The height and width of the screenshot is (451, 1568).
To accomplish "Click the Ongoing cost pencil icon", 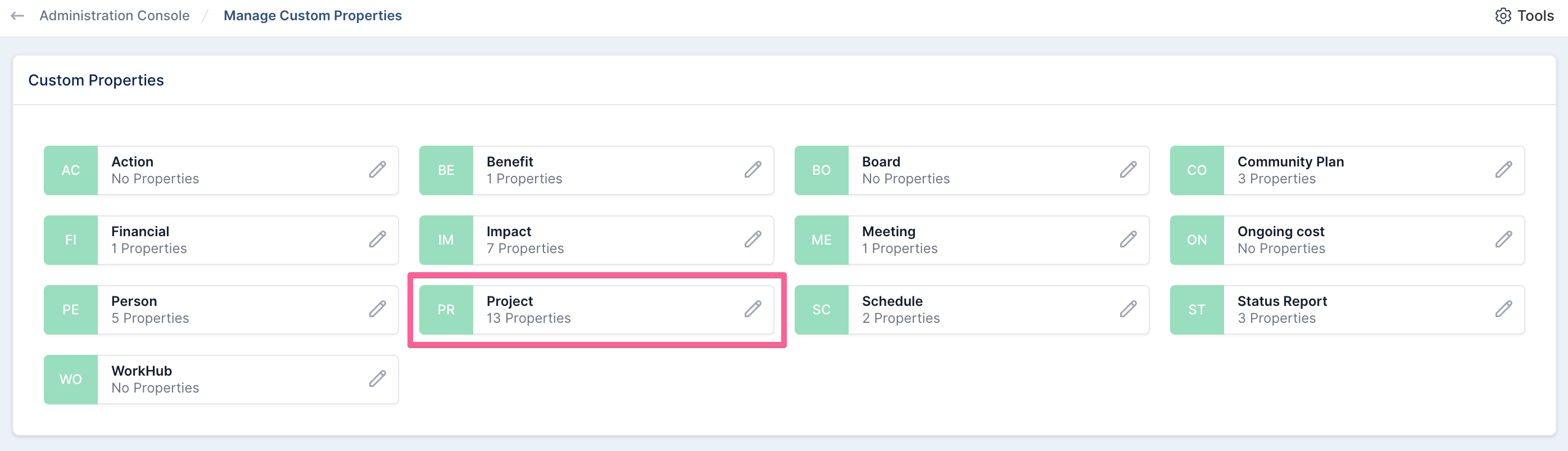I will 1503,240.
